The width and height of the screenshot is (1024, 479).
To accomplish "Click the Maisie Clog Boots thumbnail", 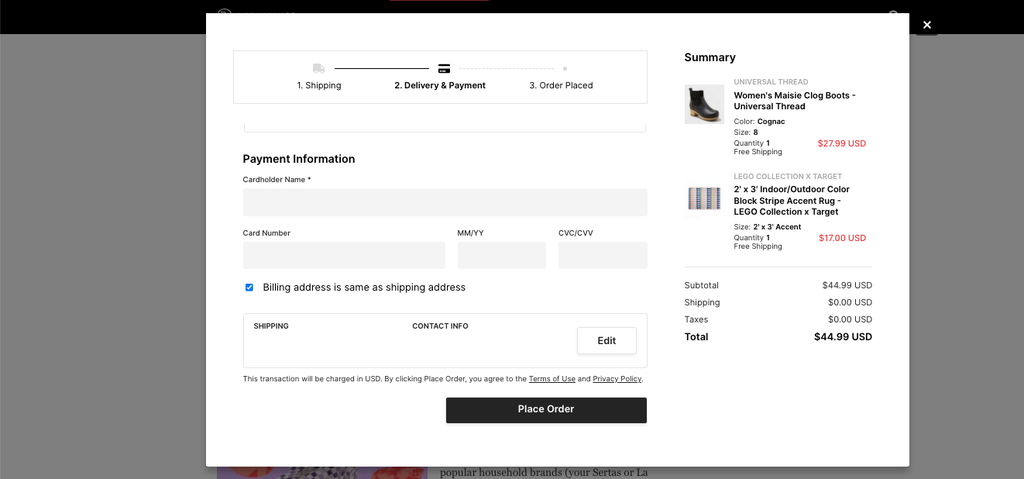I will coord(704,104).
